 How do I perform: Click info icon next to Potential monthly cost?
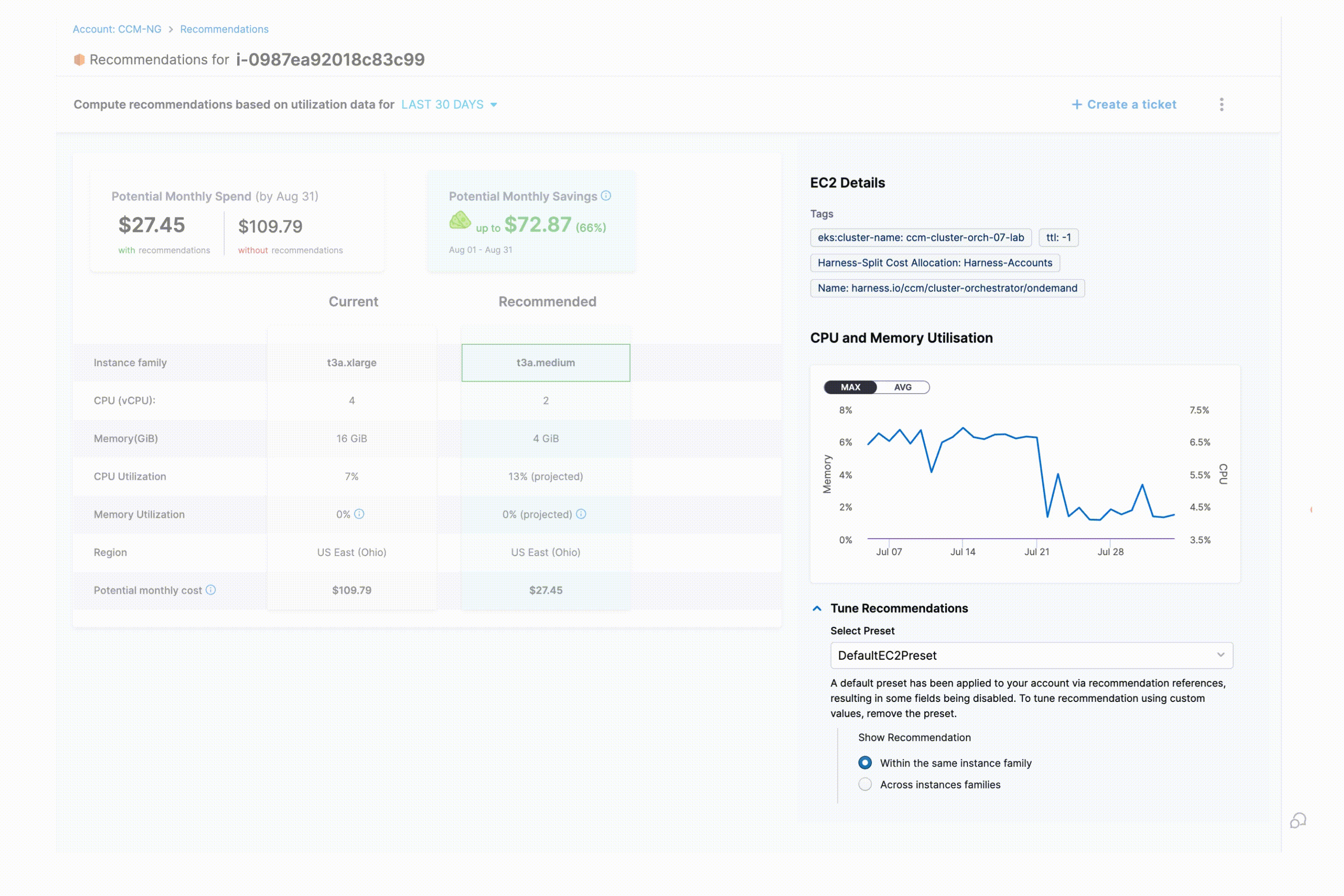coord(211,590)
